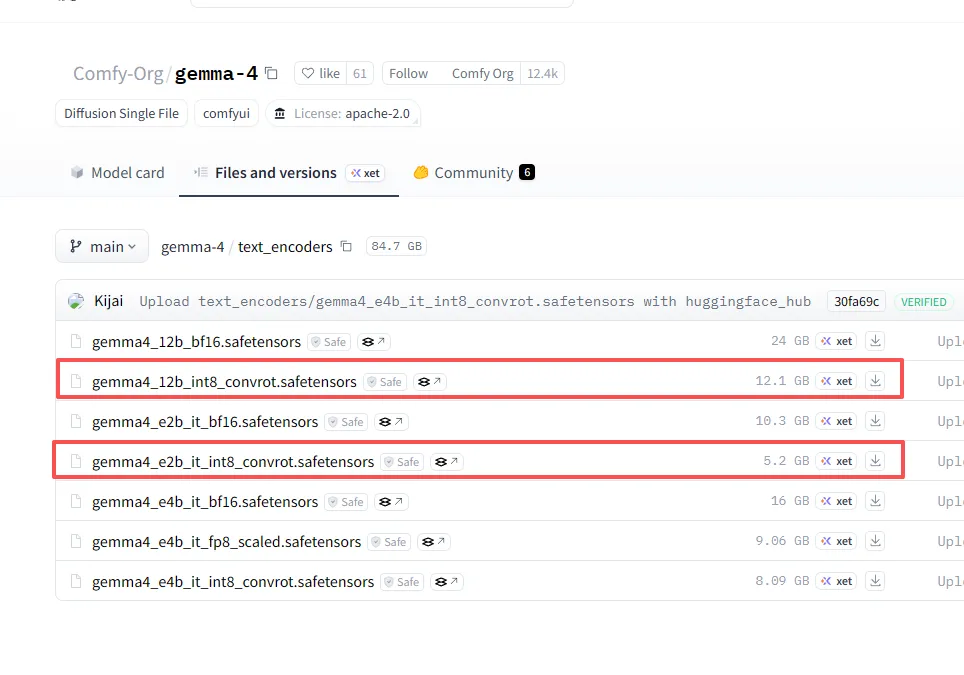Open commit hash 30fa69c

856,301
